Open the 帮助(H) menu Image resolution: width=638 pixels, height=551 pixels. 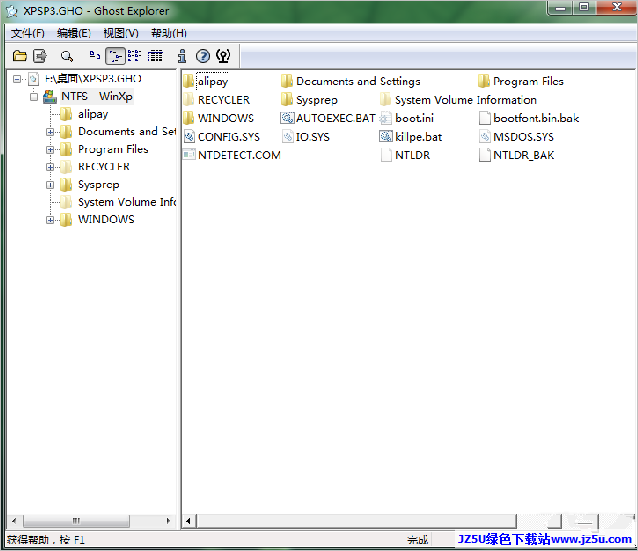click(x=169, y=33)
